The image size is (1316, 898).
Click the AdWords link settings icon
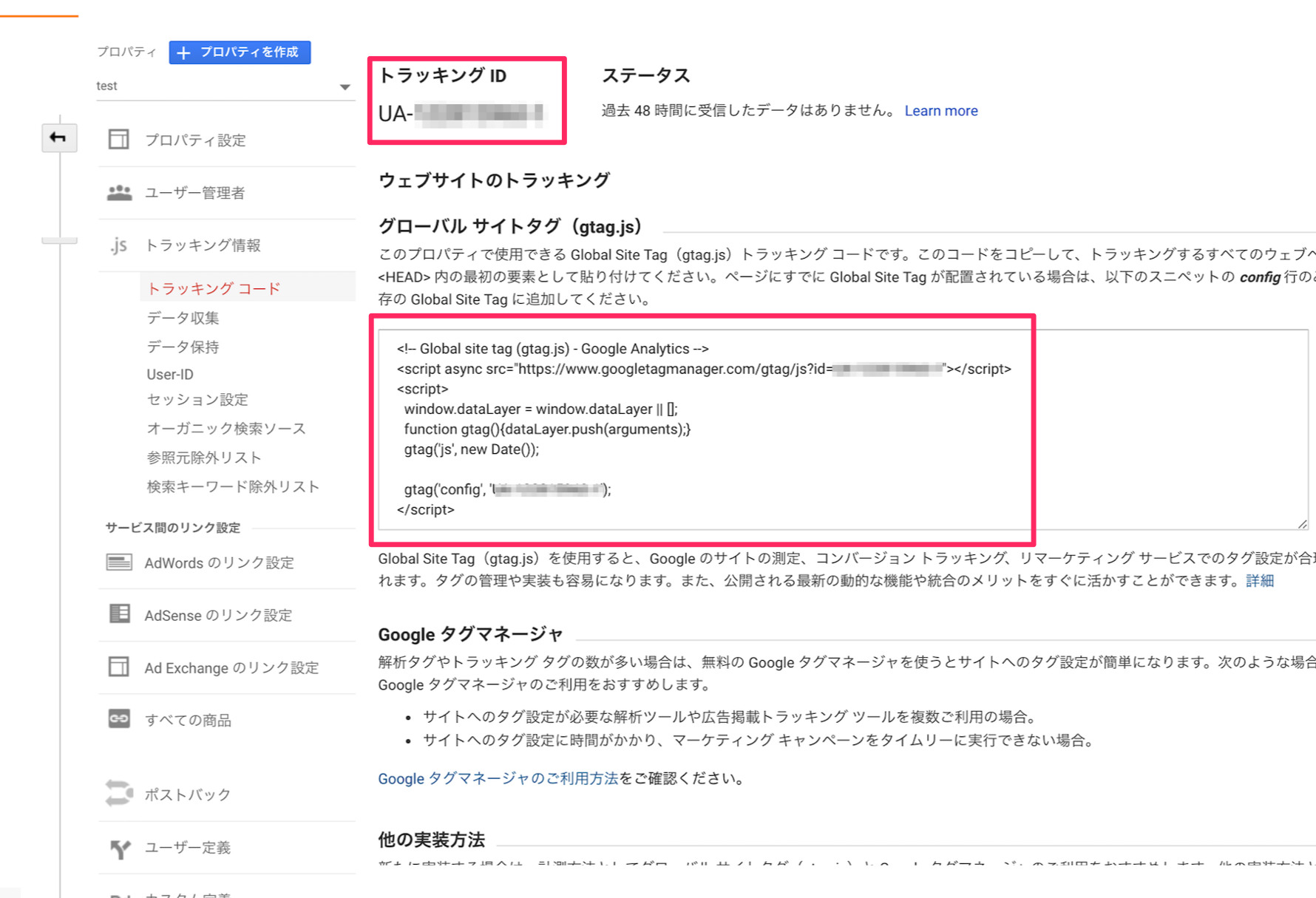(119, 562)
